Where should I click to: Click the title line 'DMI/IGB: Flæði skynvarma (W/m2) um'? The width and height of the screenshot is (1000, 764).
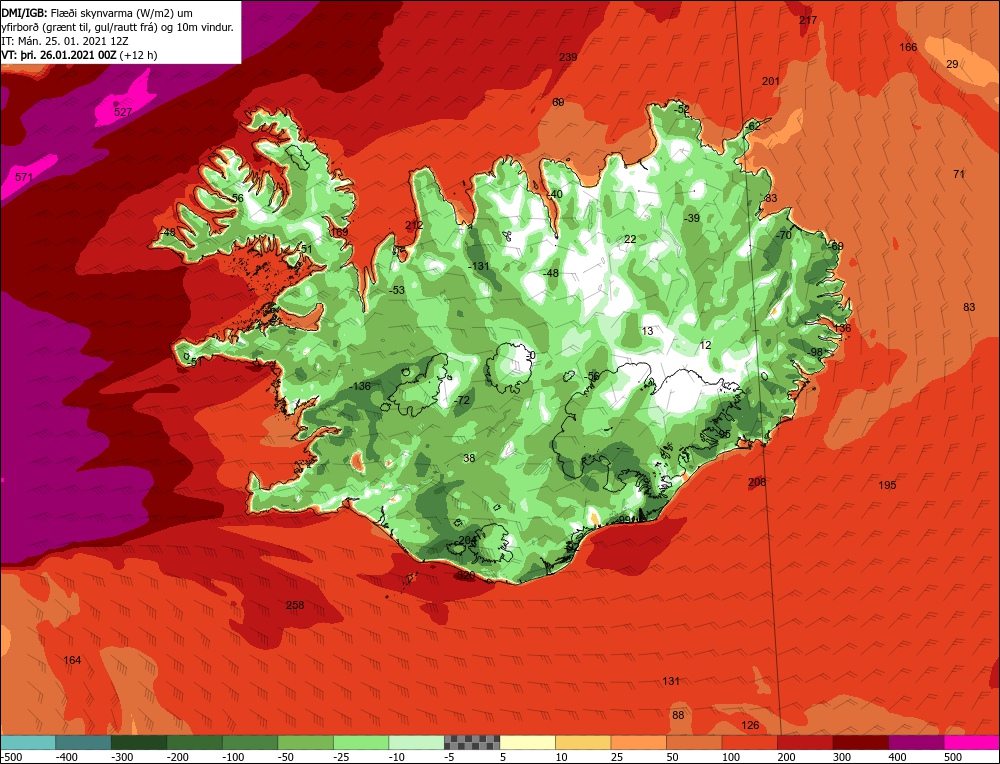click(x=97, y=13)
